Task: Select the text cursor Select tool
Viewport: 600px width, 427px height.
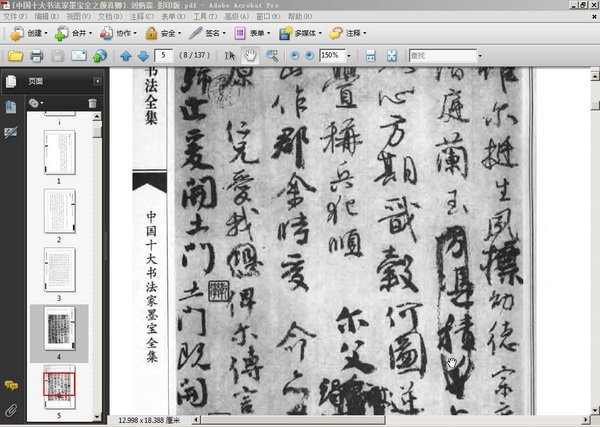Action: (x=230, y=55)
